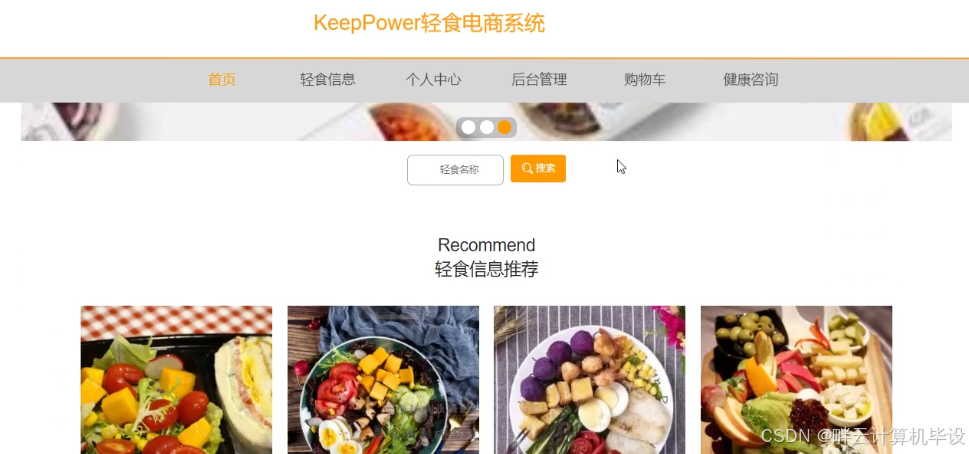Open 后台管理 navigation item

tap(539, 80)
